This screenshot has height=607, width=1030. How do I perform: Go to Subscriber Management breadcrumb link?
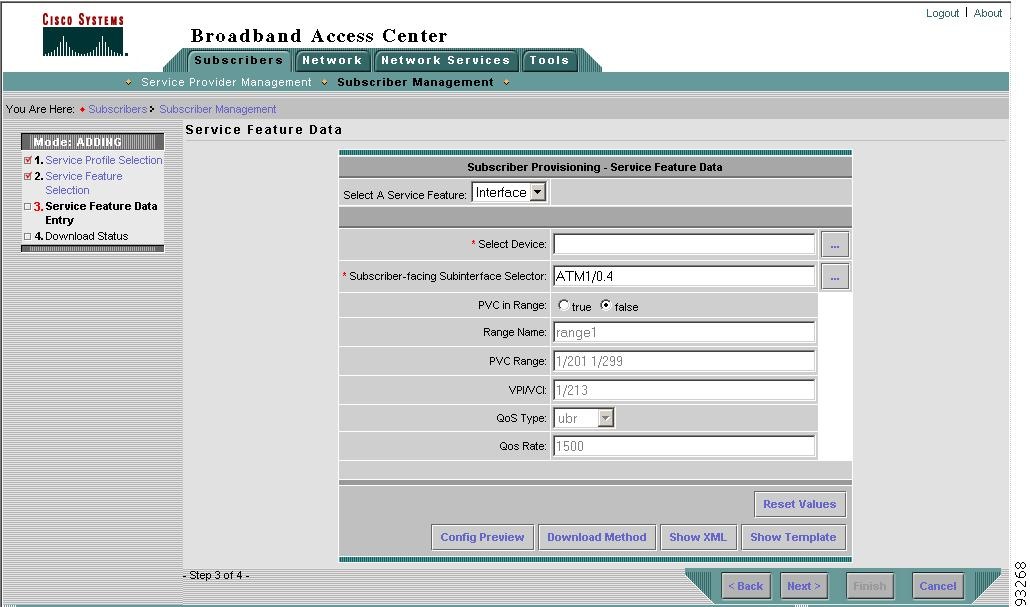217,109
